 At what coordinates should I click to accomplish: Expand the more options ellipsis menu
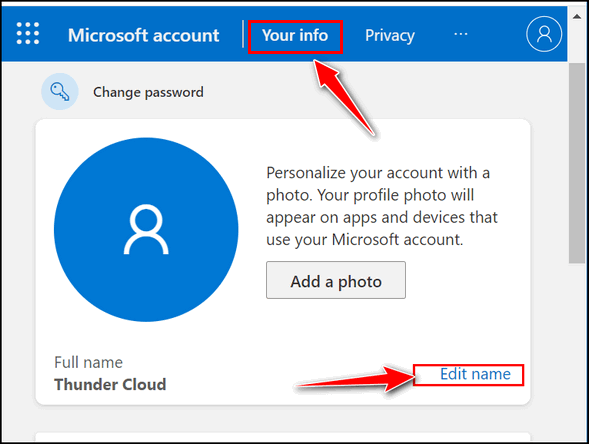[x=461, y=35]
